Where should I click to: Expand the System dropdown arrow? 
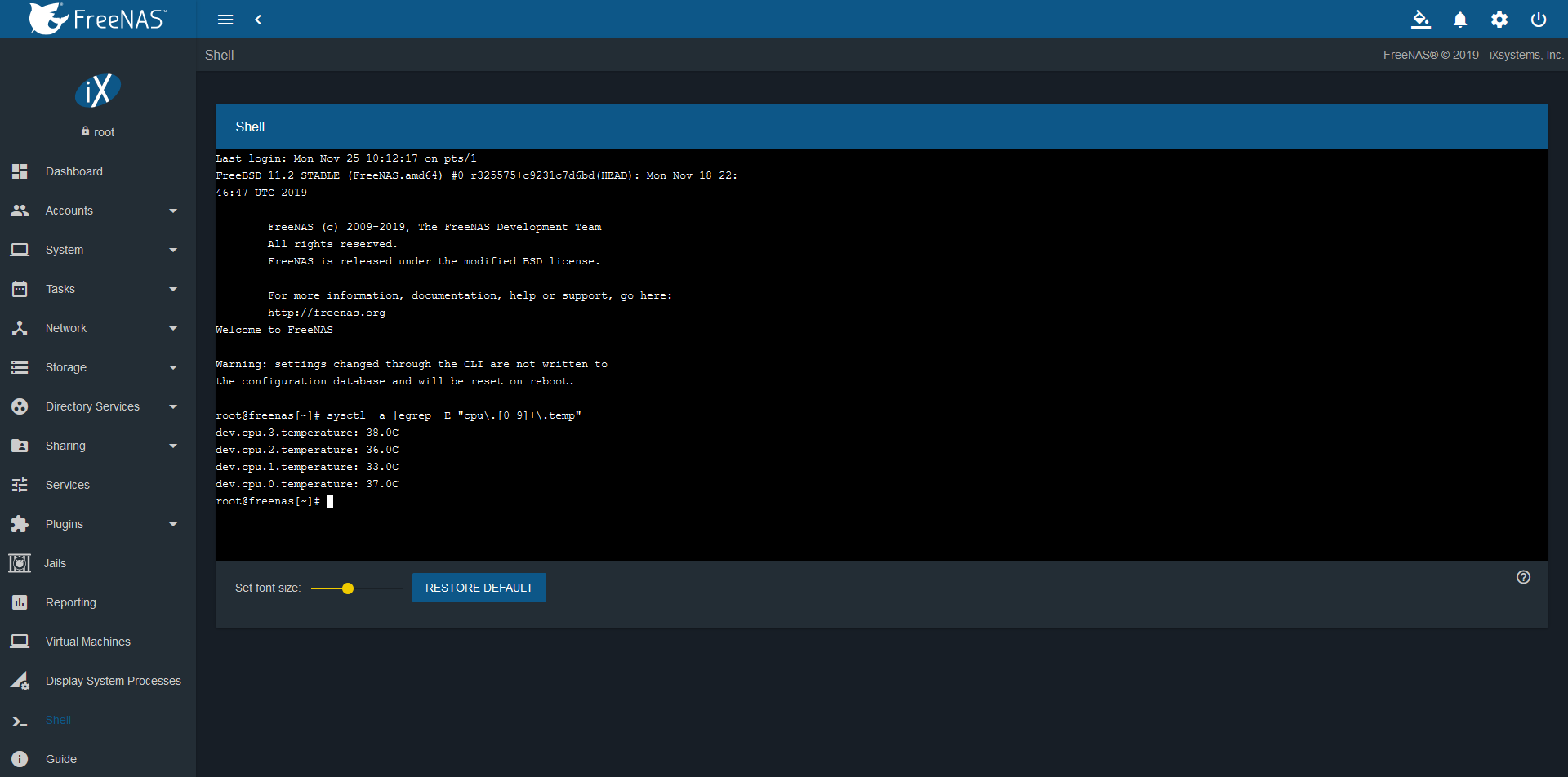173,250
